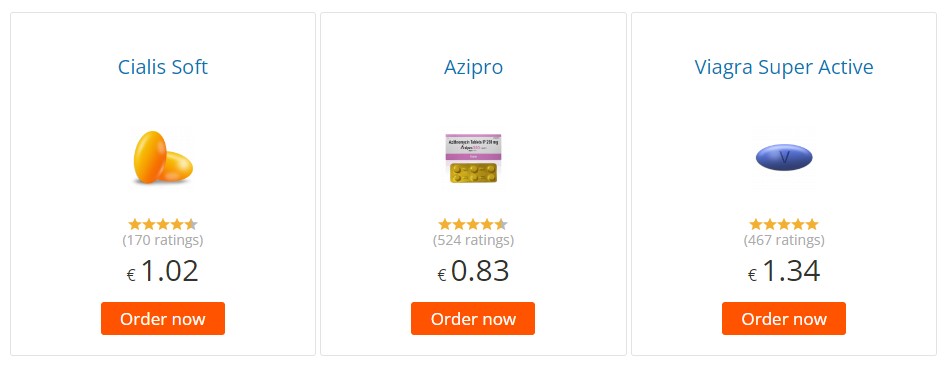Open the Cialis Soft product title link

tap(163, 67)
